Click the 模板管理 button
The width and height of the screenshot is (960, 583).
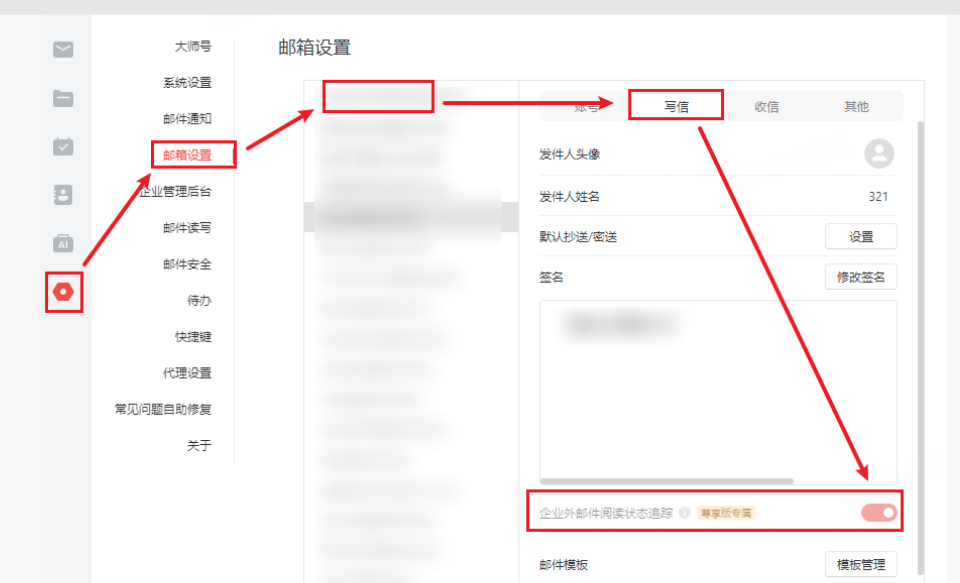(x=861, y=565)
